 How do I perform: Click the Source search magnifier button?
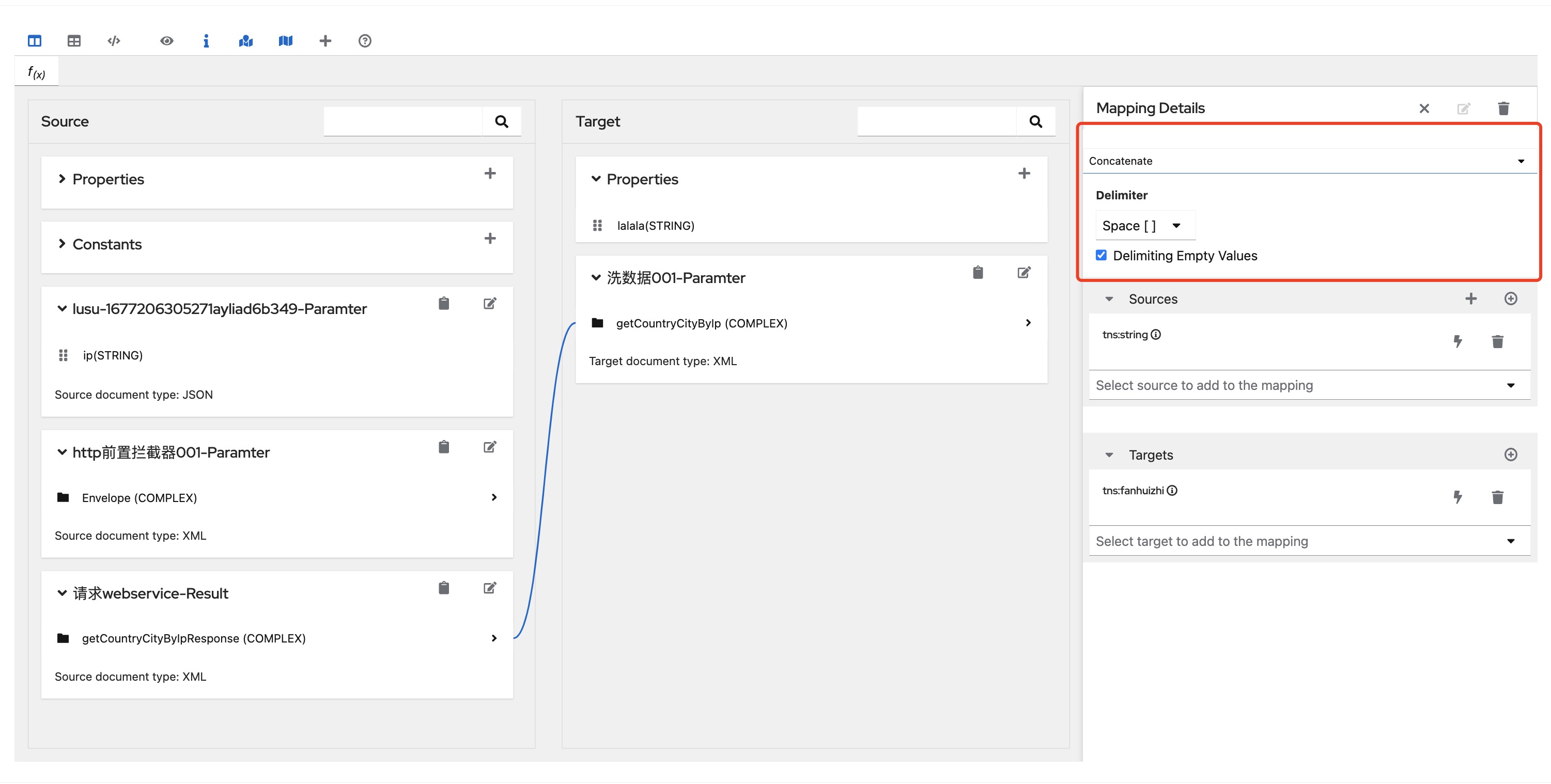pos(501,121)
